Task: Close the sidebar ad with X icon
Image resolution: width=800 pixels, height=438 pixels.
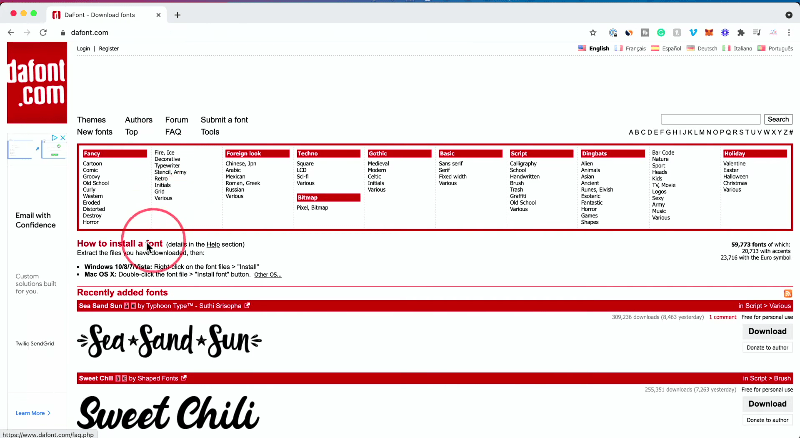Action: (63, 138)
